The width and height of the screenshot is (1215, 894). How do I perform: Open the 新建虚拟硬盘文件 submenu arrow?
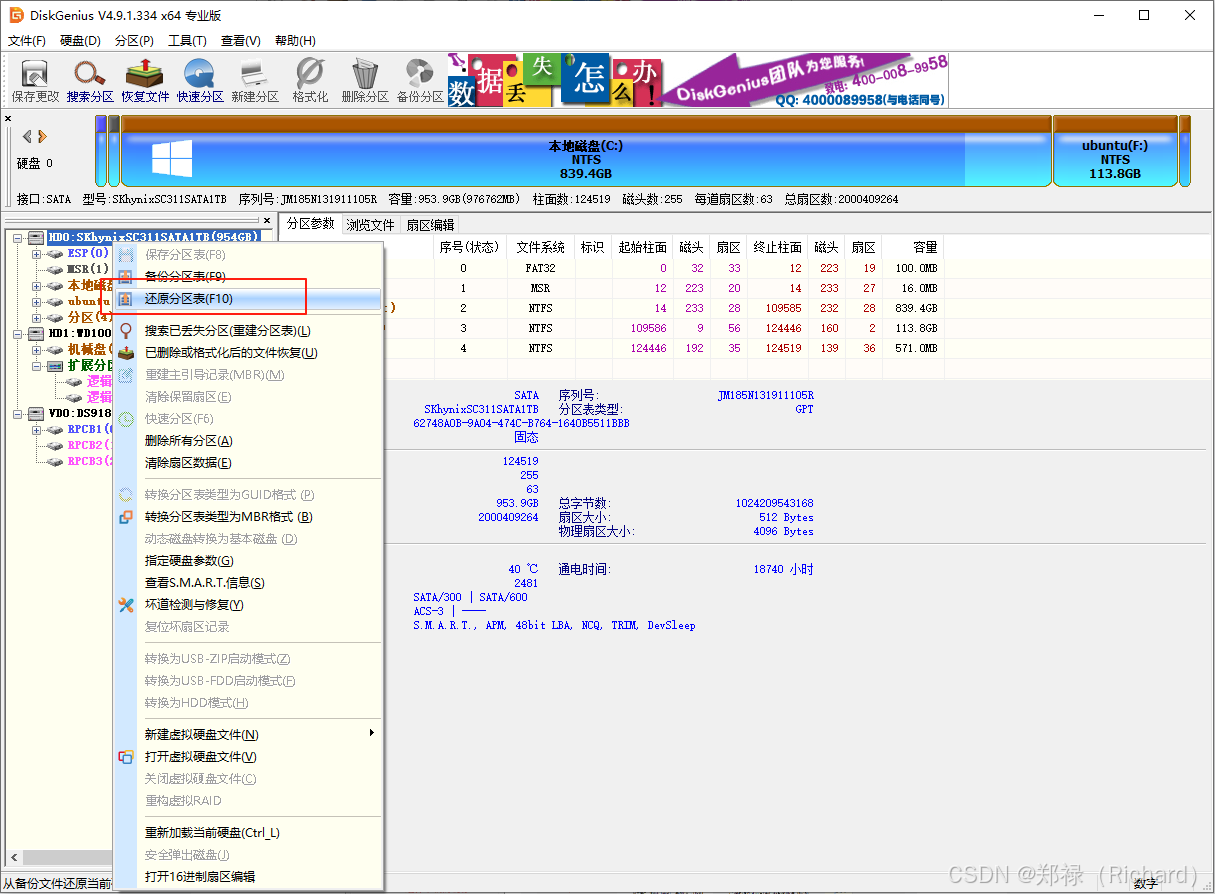(372, 733)
